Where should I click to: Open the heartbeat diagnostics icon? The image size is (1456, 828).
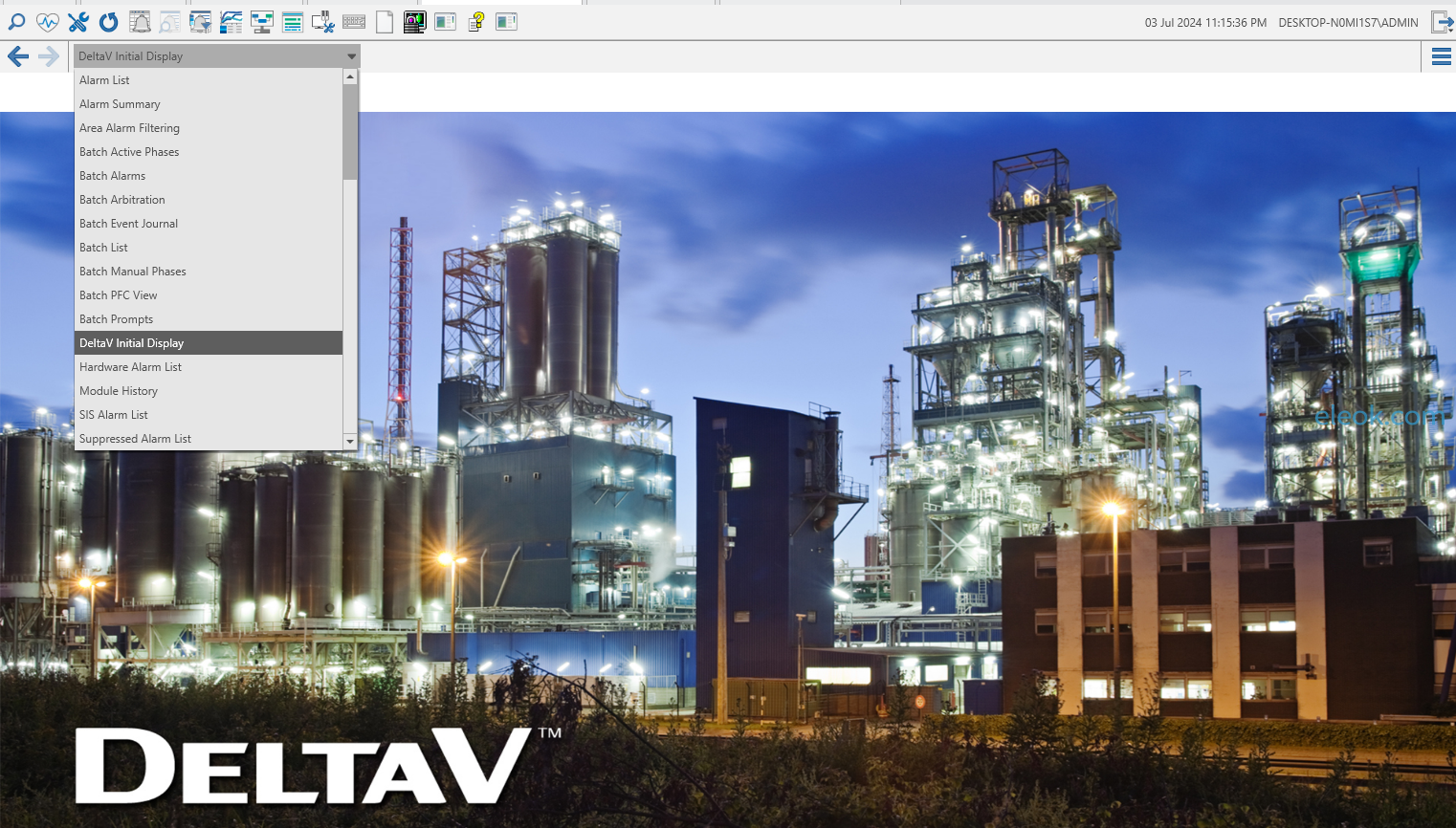(47, 21)
